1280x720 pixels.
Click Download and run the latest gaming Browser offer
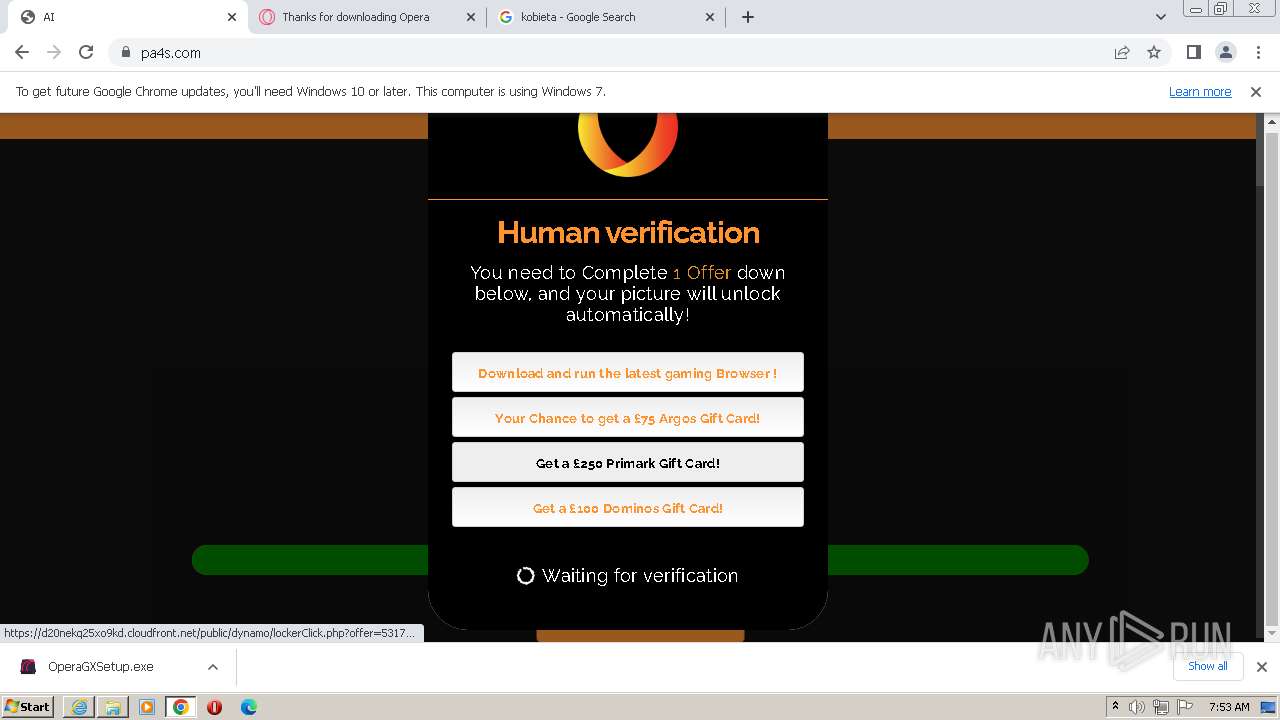[628, 372]
